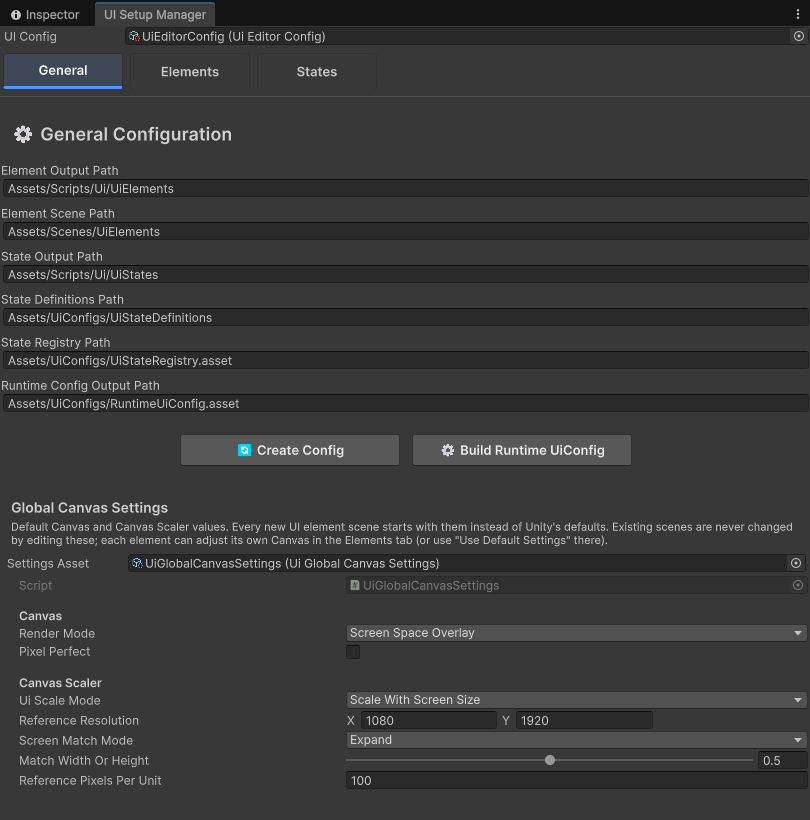Toggle the Pixel Perfect checkbox
The width and height of the screenshot is (810, 820).
353,652
